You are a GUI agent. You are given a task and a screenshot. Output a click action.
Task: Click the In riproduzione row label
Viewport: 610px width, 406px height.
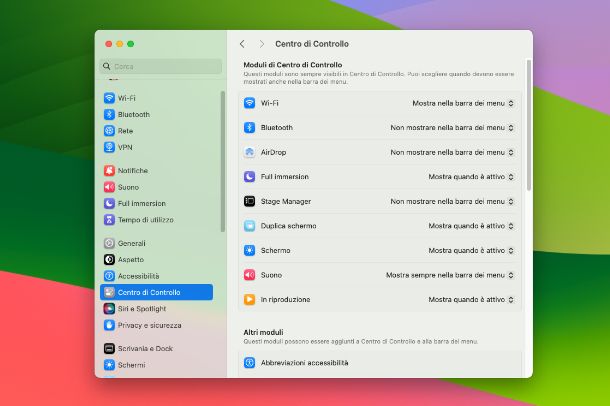click(286, 299)
